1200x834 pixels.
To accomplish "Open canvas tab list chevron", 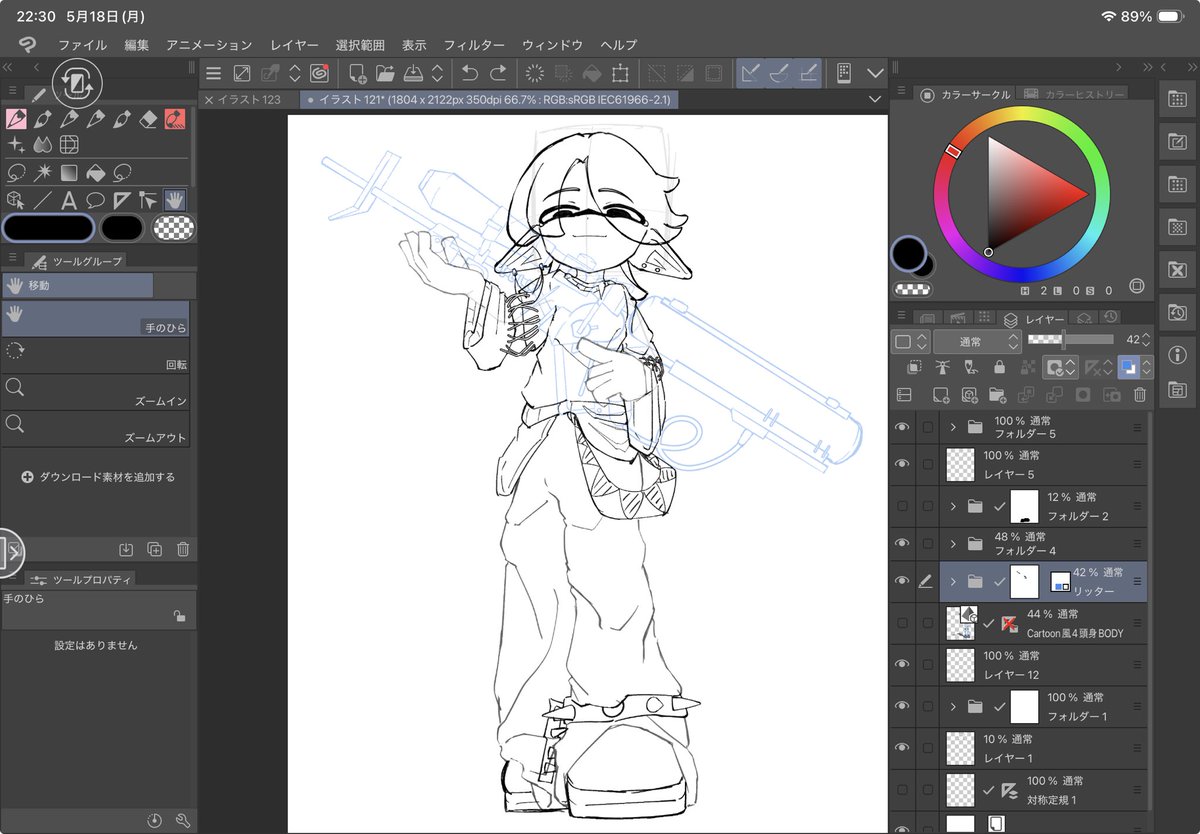I will pos(875,99).
